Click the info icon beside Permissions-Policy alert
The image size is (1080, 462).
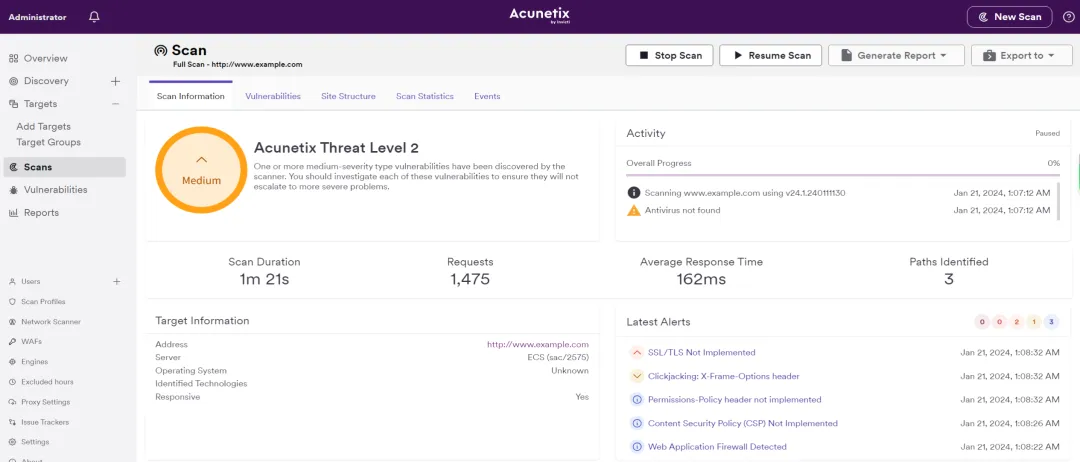coord(636,400)
